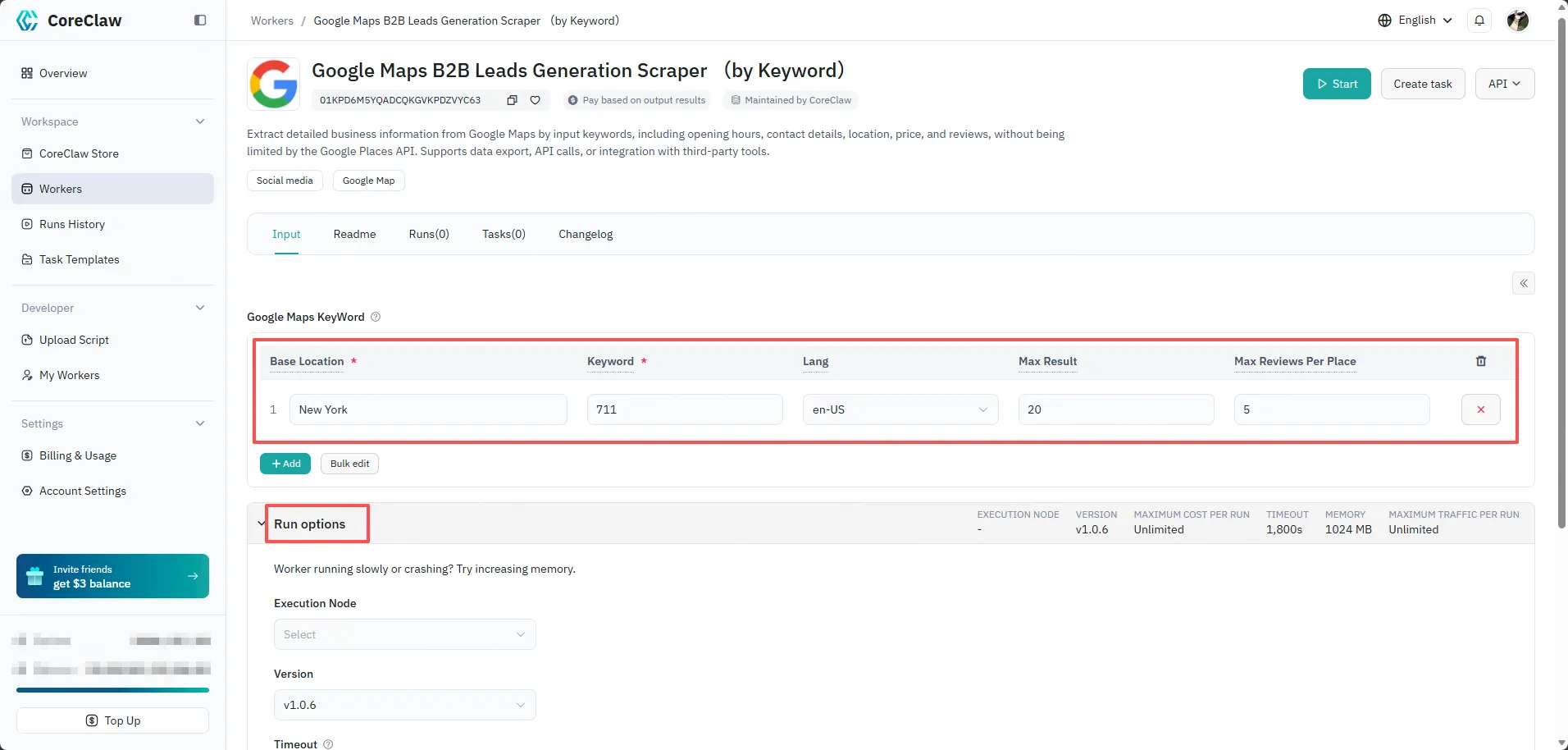Open Upload Script
The width and height of the screenshot is (1568, 750).
112,340
